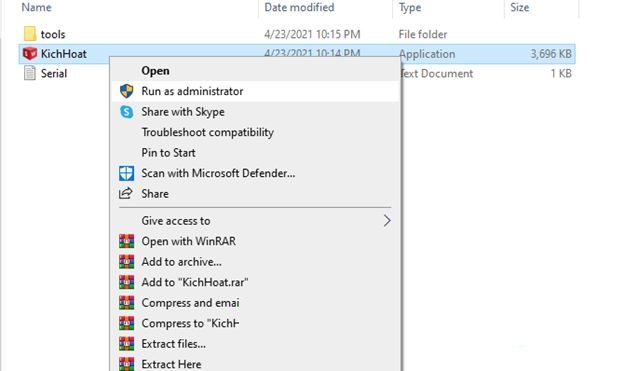Choose Open with WinRAR
This screenshot has height=371, width=624.
(x=255, y=241)
